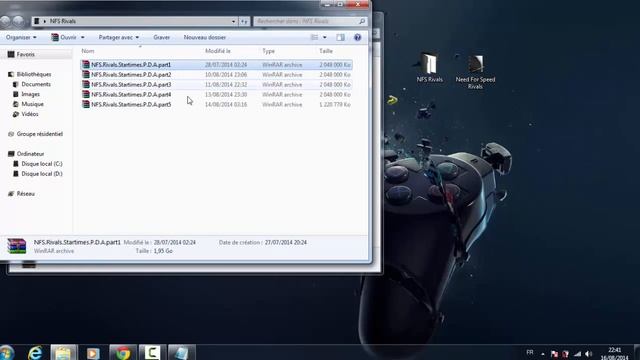Screen dimensions: 640x360
Task: Expand the Ouvrir dropdown arrow
Action: pyautogui.click(x=82, y=37)
